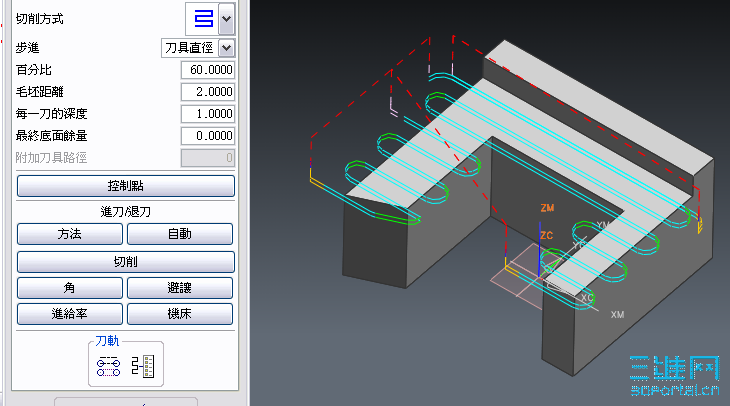Click the 進刀/退刀 section heading
The width and height of the screenshot is (730, 406).
click(126, 212)
